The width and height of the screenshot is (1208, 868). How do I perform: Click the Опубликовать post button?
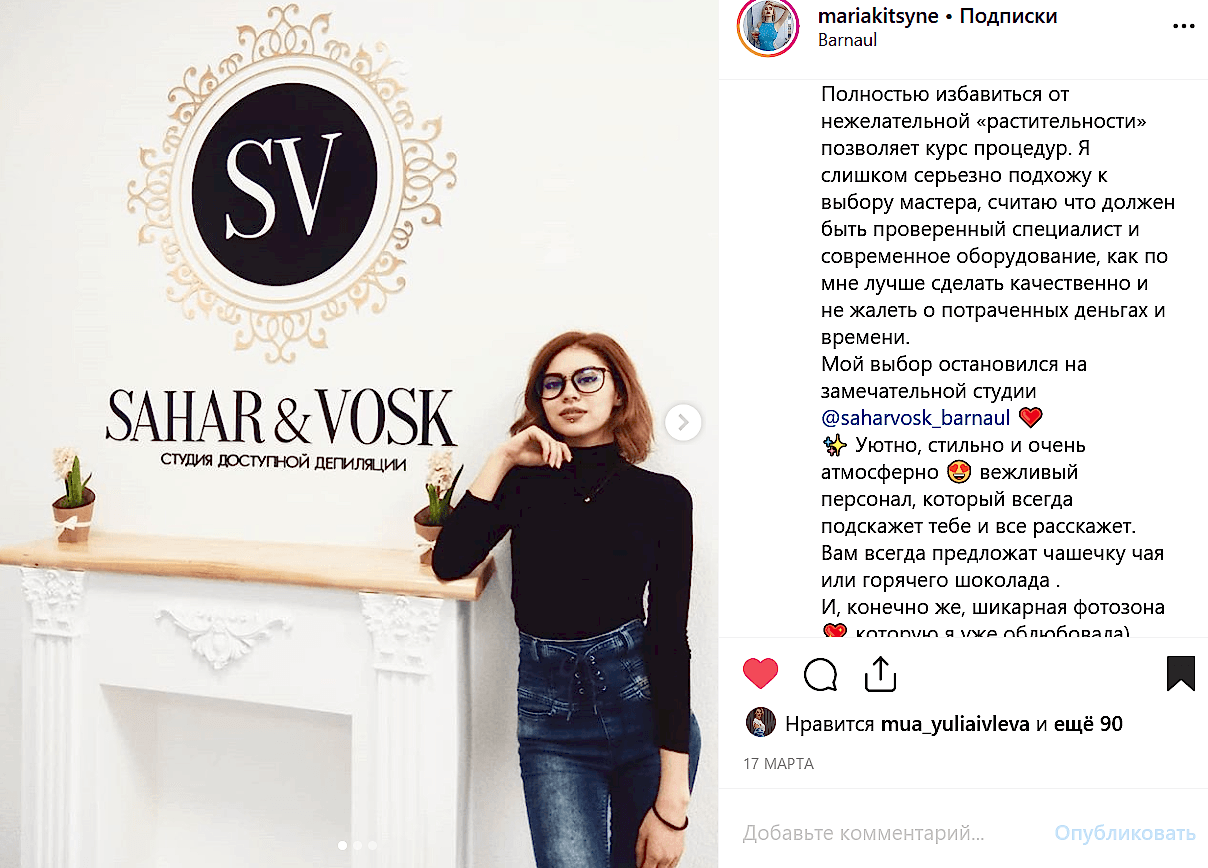click(1125, 833)
